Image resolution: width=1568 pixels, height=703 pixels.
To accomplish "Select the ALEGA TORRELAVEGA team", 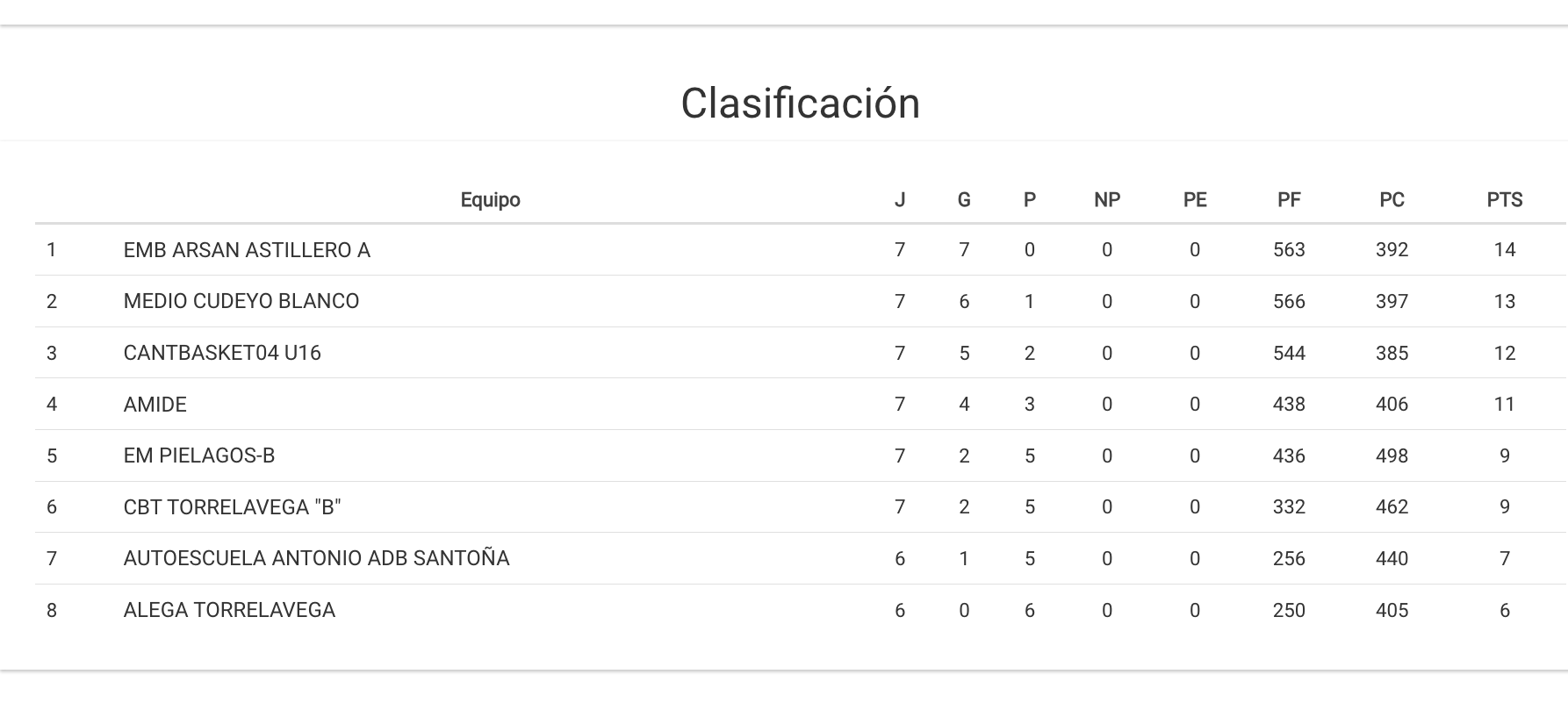I will point(229,610).
